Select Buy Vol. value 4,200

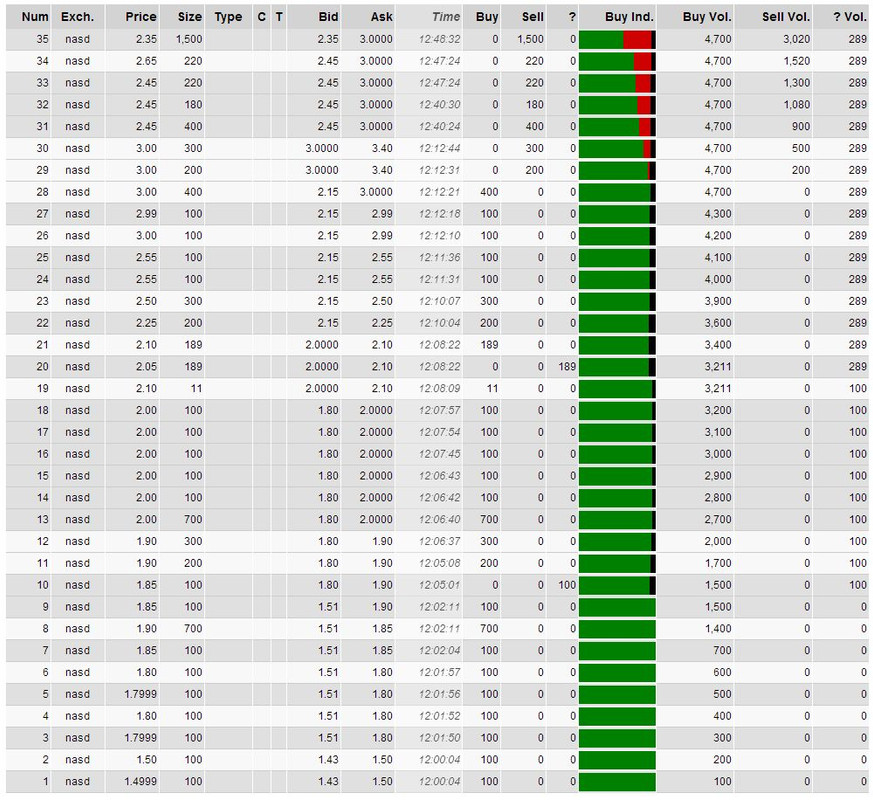pyautogui.click(x=718, y=236)
